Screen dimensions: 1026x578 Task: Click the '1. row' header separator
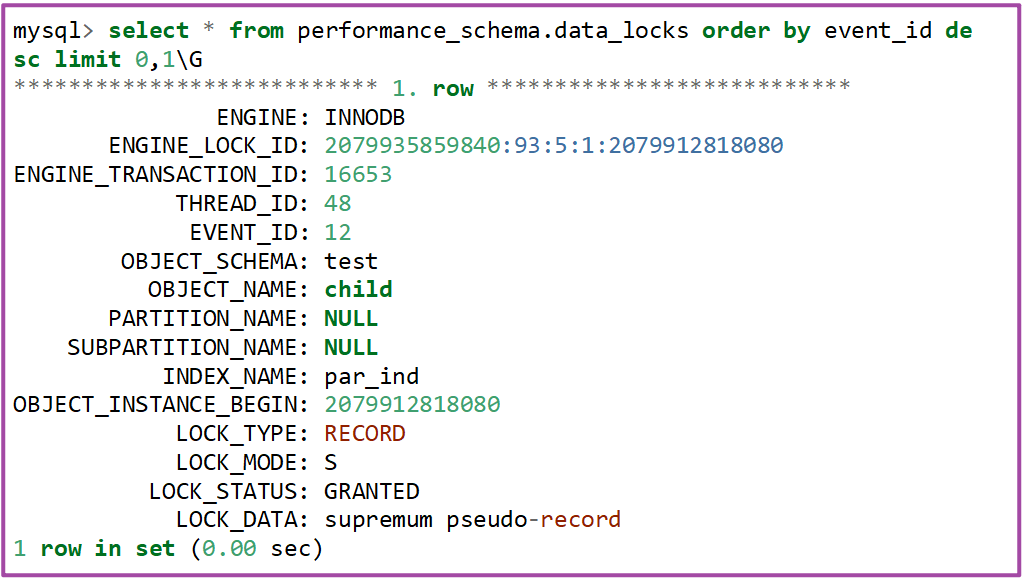pos(432,89)
